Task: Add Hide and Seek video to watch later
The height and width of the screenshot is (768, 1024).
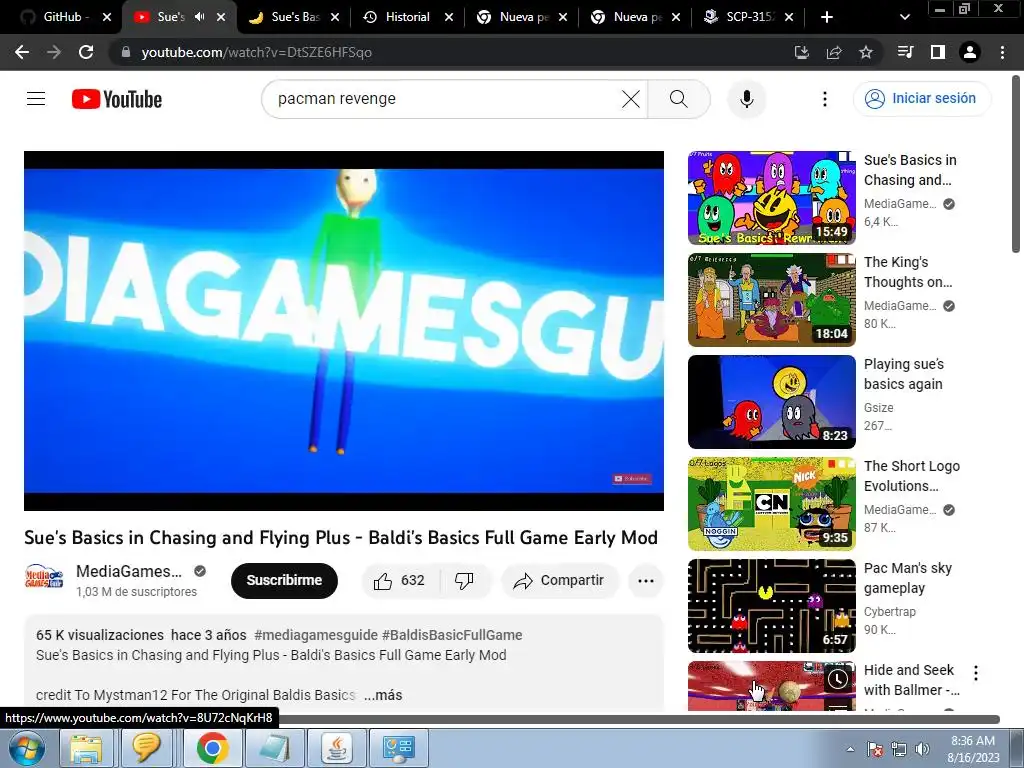Action: tap(838, 680)
